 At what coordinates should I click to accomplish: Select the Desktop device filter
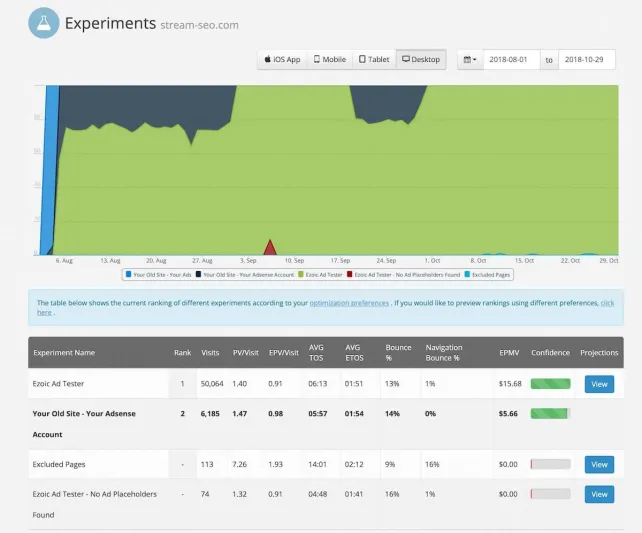420,59
